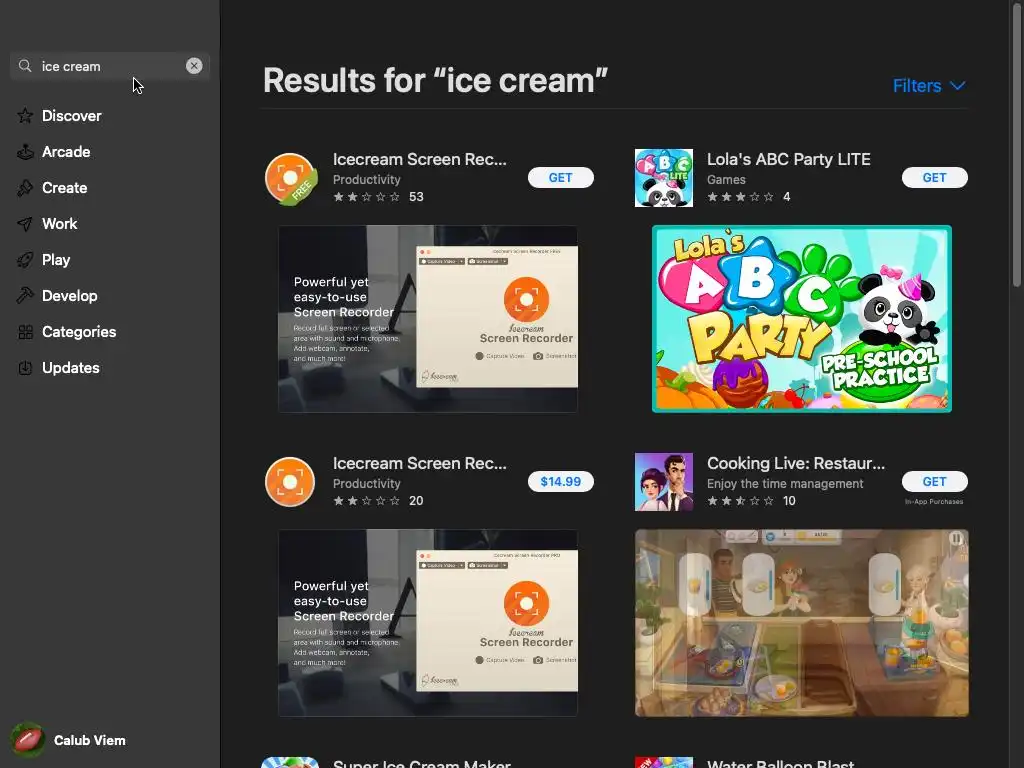1024x768 pixels.
Task: Click the "Games" category under Lola's ABC Party
Action: [x=726, y=180]
